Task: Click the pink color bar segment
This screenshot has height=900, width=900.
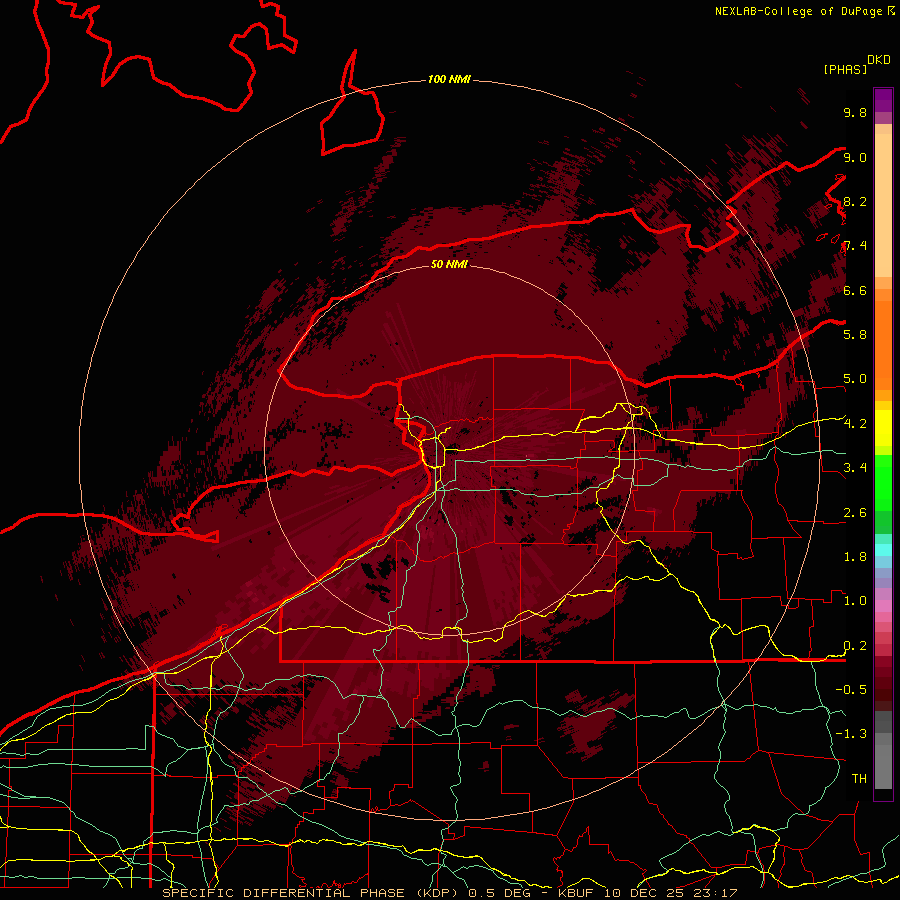Action: (883, 606)
